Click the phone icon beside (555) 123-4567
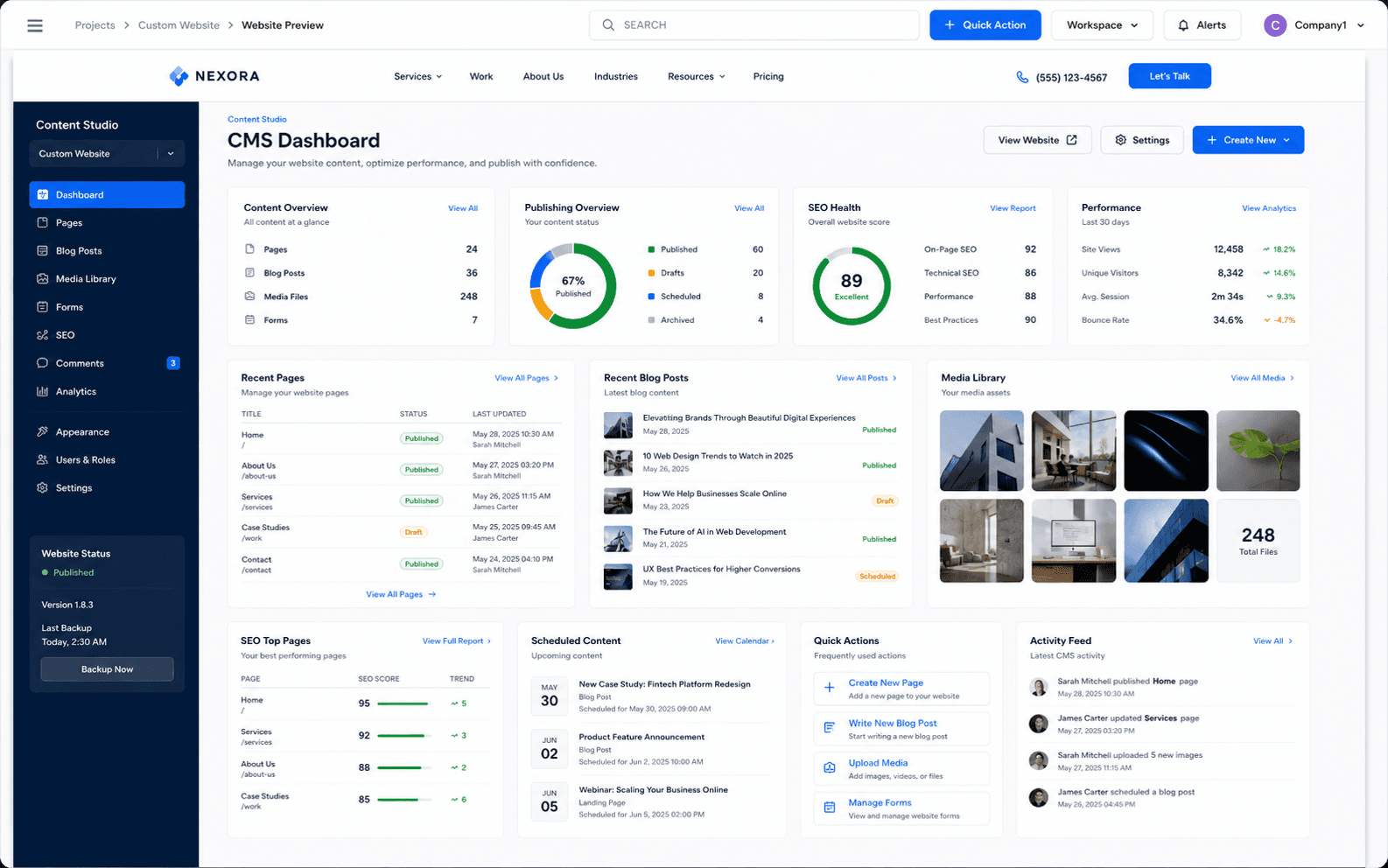1388x868 pixels. point(1022,77)
